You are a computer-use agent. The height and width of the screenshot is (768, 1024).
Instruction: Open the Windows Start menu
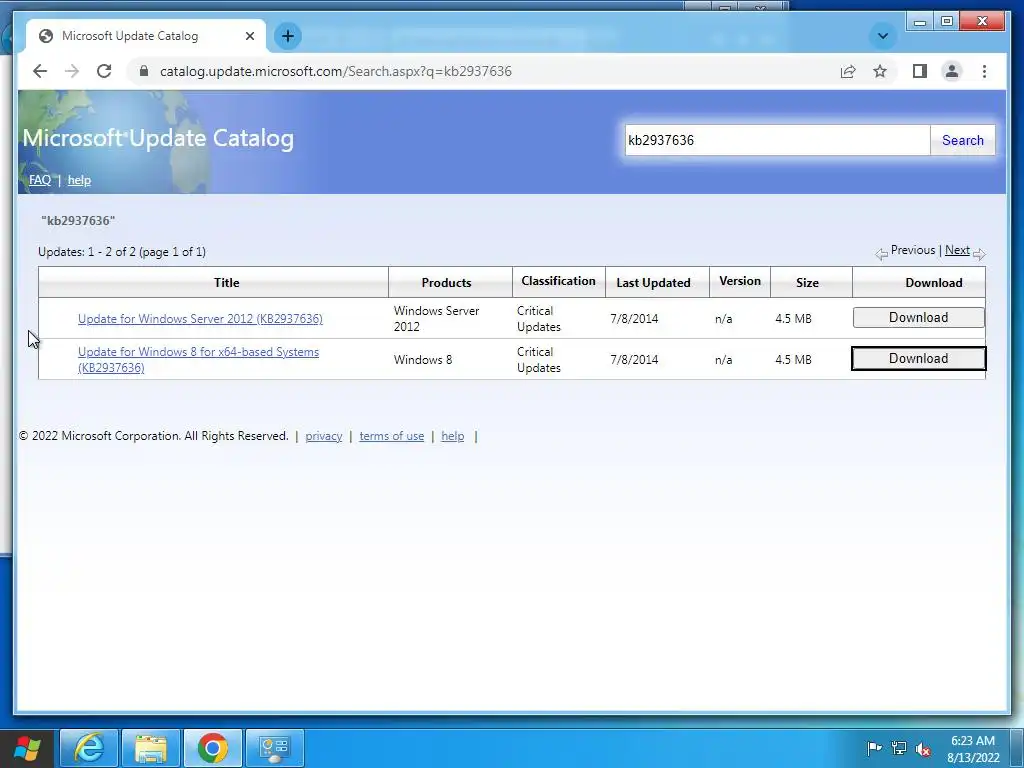[x=27, y=748]
